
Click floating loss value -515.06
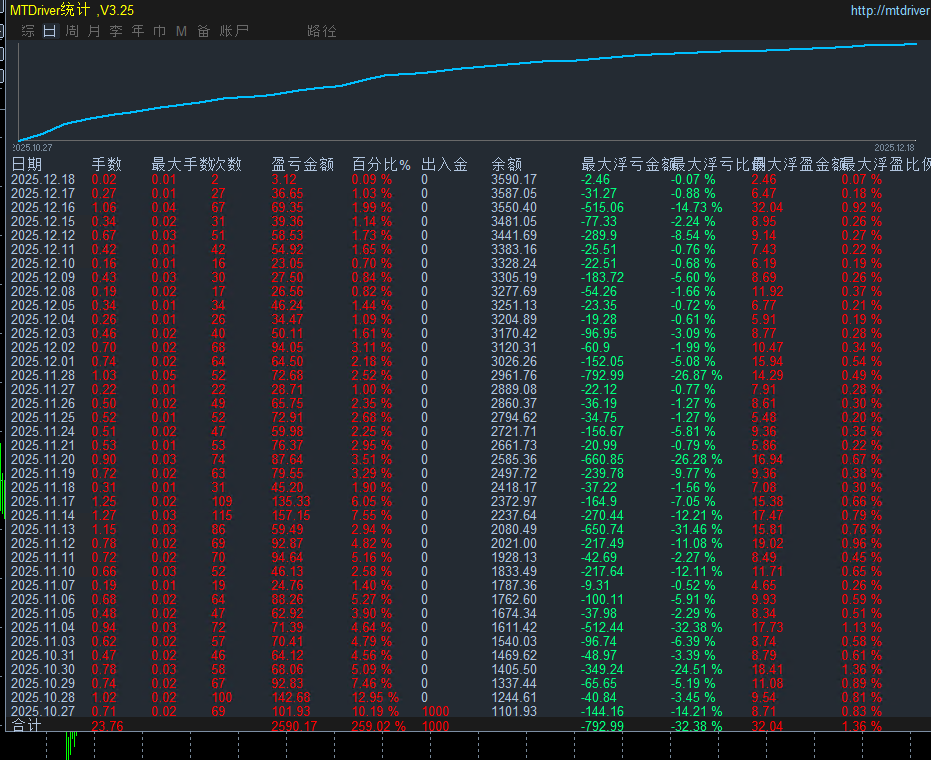coord(602,207)
